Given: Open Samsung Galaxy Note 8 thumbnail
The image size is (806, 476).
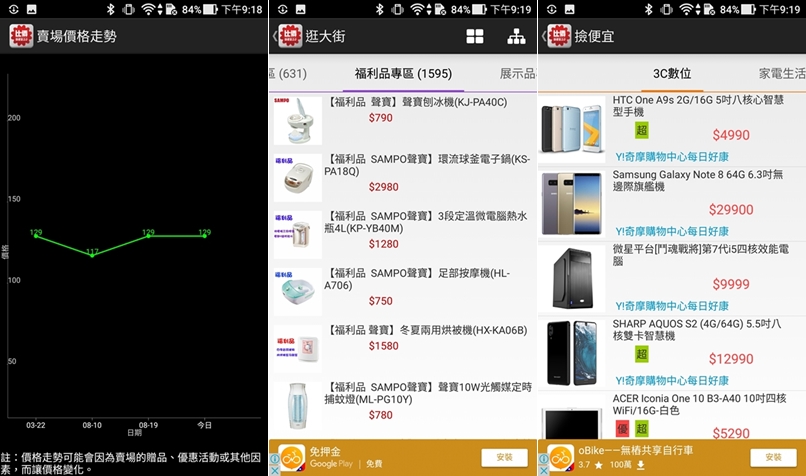Looking at the screenshot, I should (x=572, y=204).
